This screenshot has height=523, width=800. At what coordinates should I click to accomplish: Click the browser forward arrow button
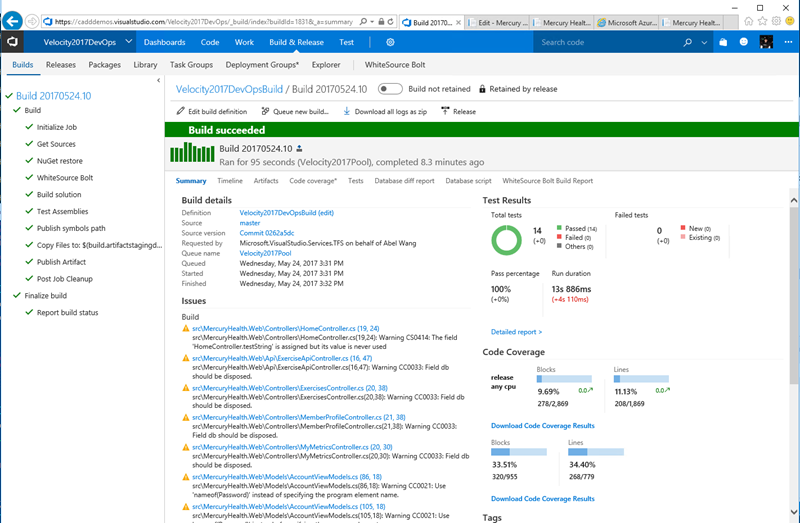click(32, 21)
